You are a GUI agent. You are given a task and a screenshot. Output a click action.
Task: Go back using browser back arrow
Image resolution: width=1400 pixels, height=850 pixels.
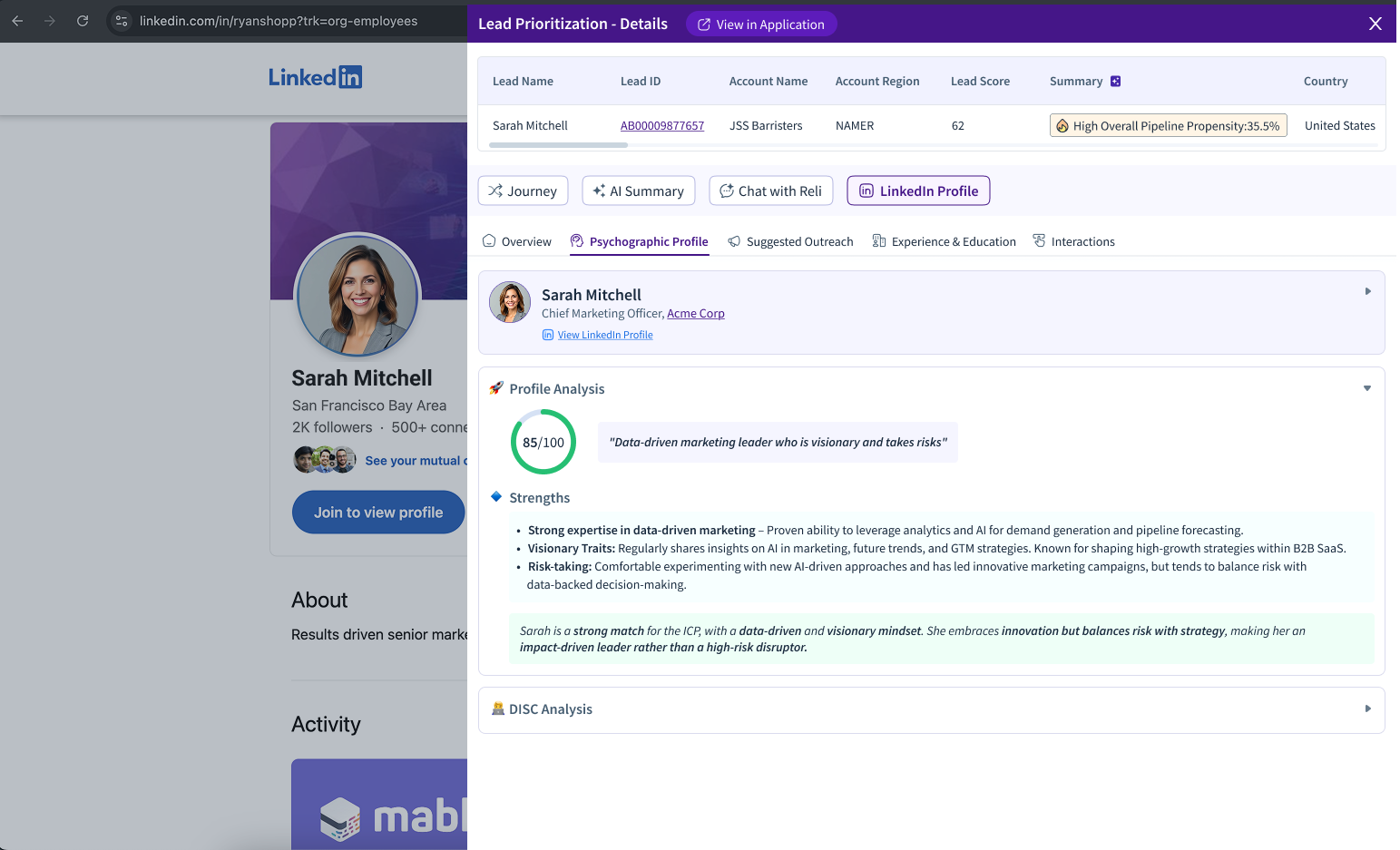click(17, 21)
